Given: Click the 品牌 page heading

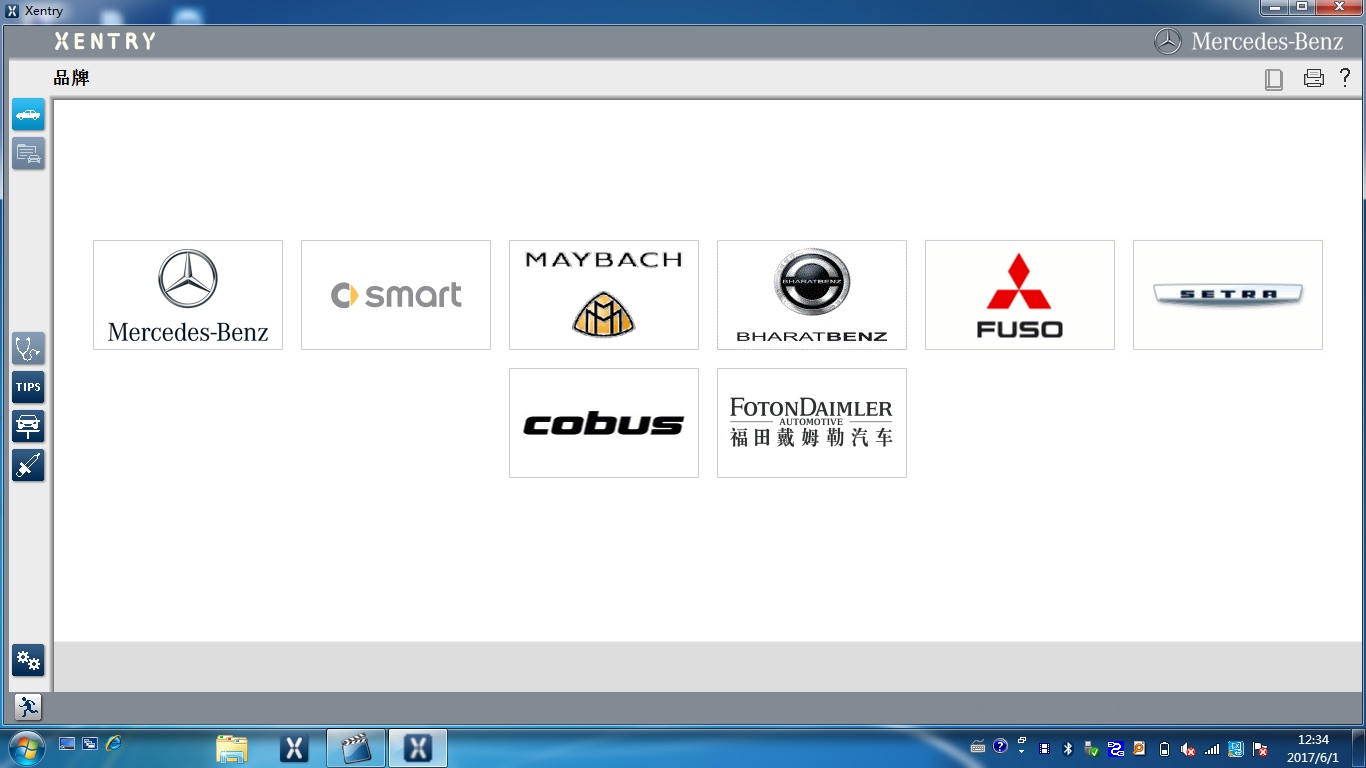Looking at the screenshot, I should point(72,78).
